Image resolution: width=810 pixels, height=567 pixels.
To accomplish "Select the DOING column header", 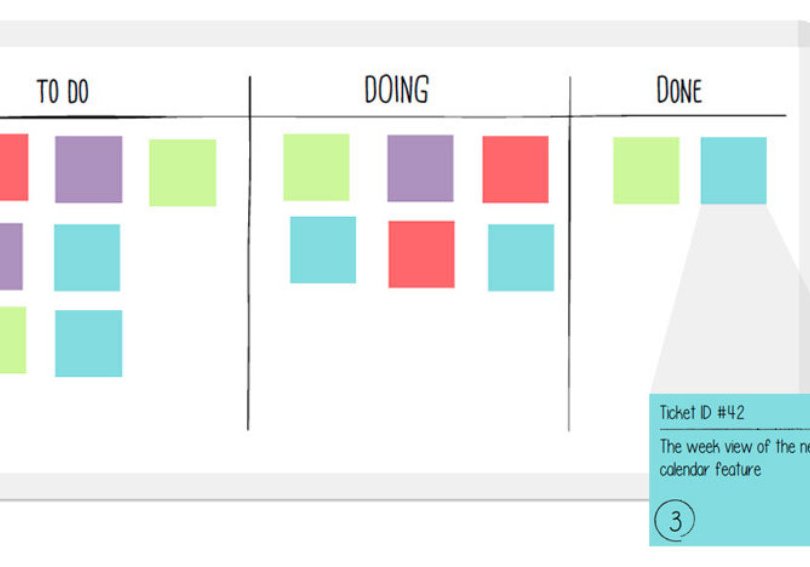I will pos(396,91).
